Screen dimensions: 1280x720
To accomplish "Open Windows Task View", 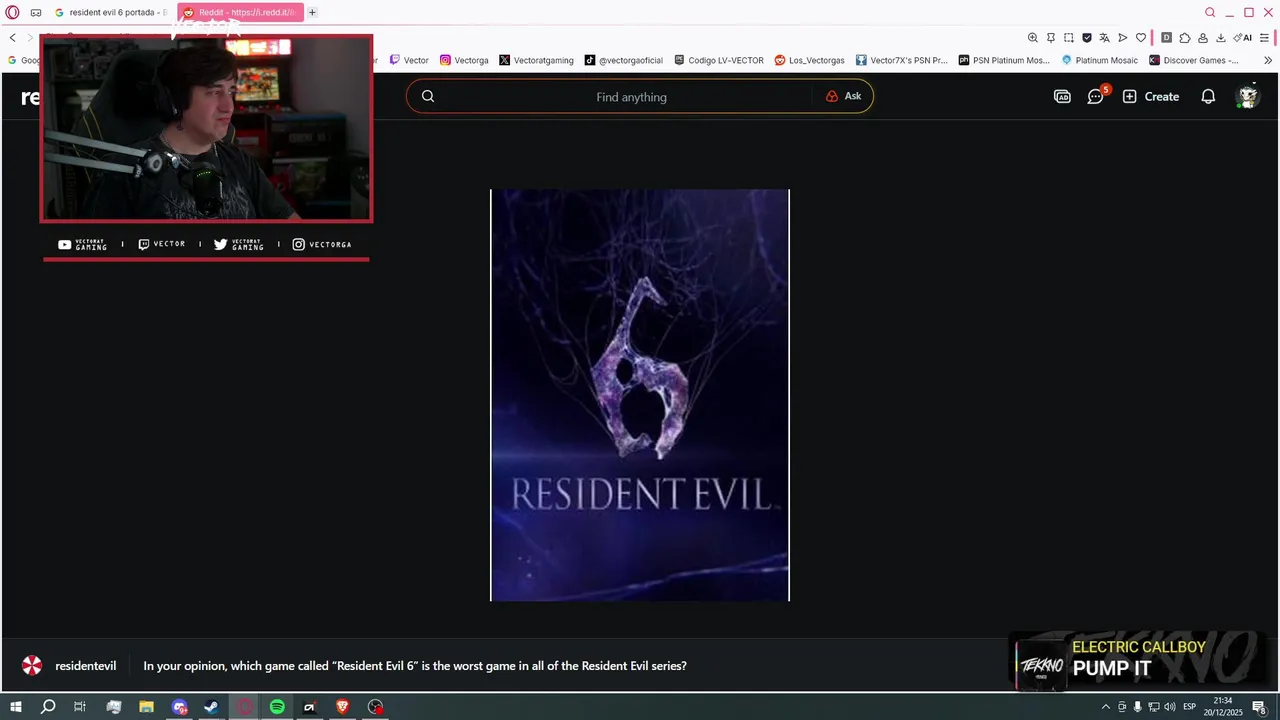I will (80, 707).
